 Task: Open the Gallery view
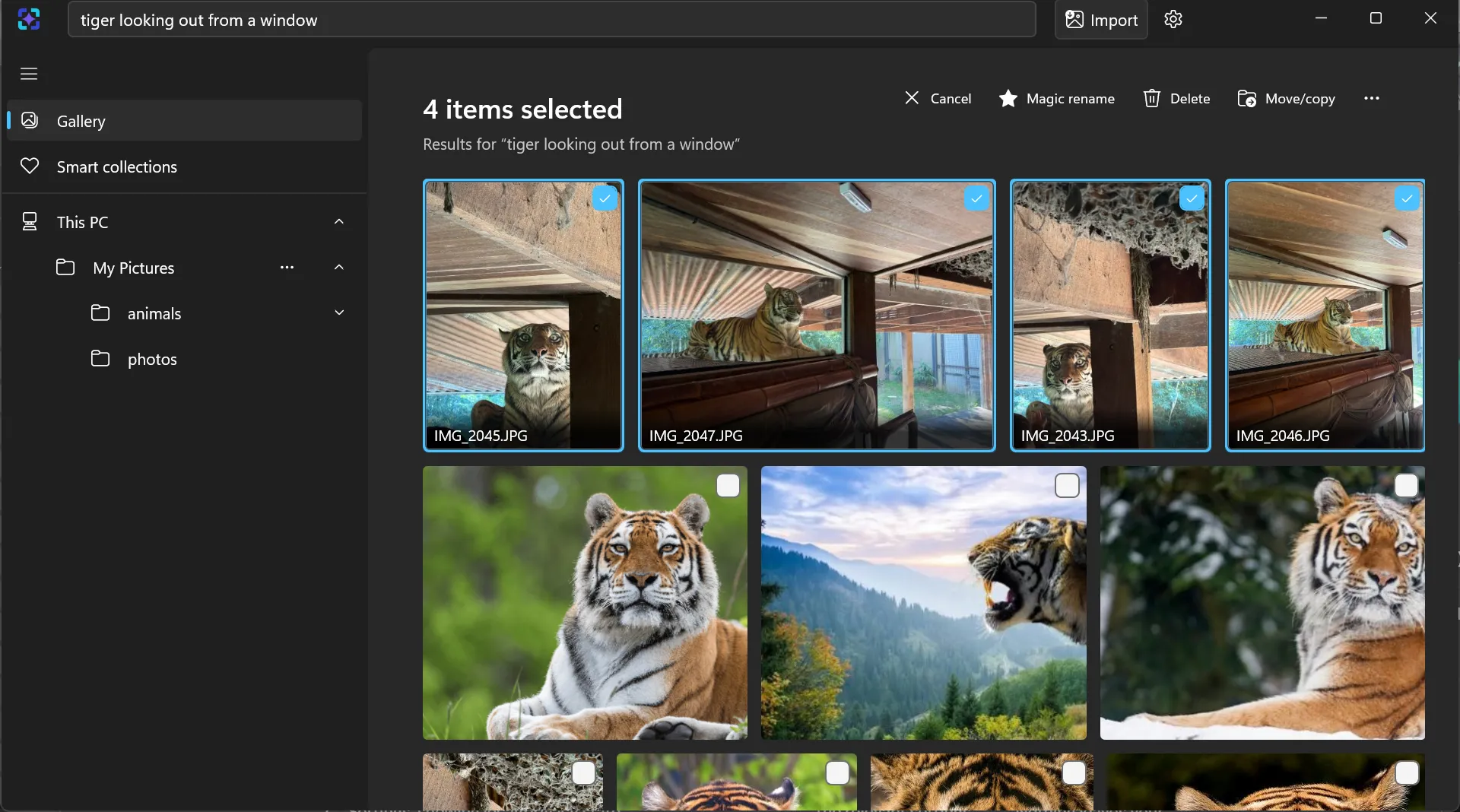coord(184,120)
